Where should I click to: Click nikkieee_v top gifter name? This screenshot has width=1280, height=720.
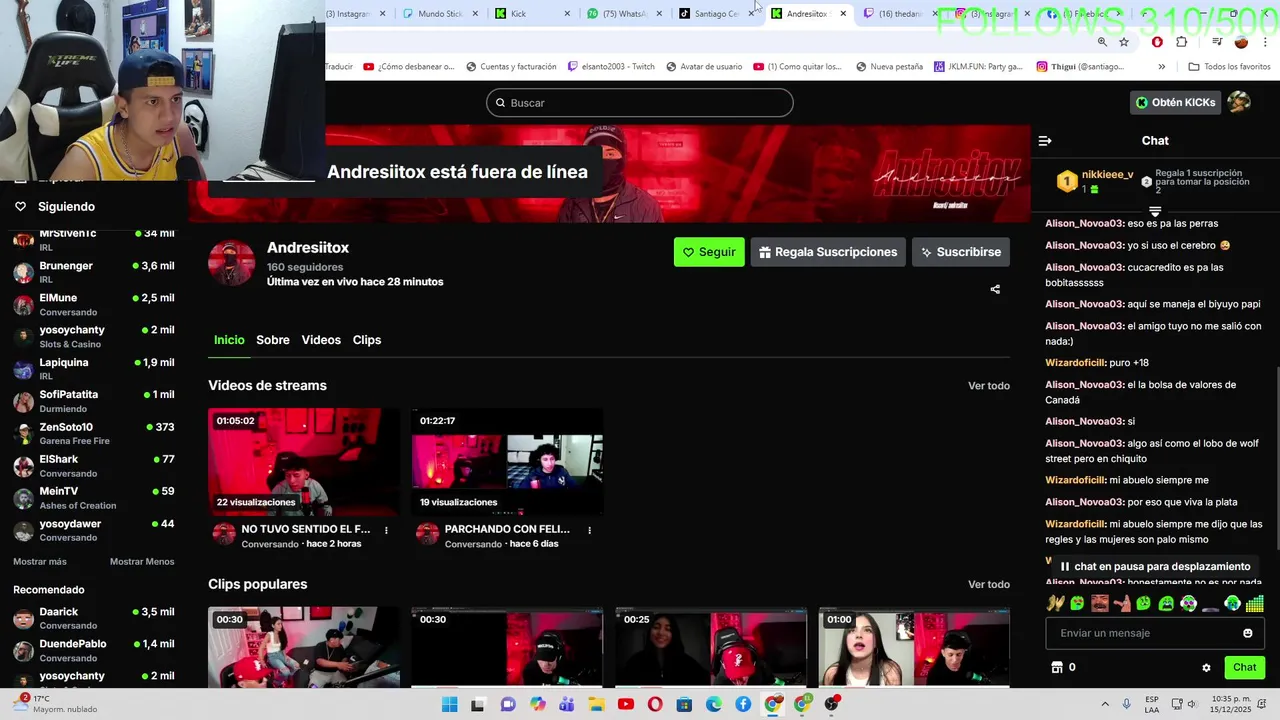click(x=1107, y=175)
